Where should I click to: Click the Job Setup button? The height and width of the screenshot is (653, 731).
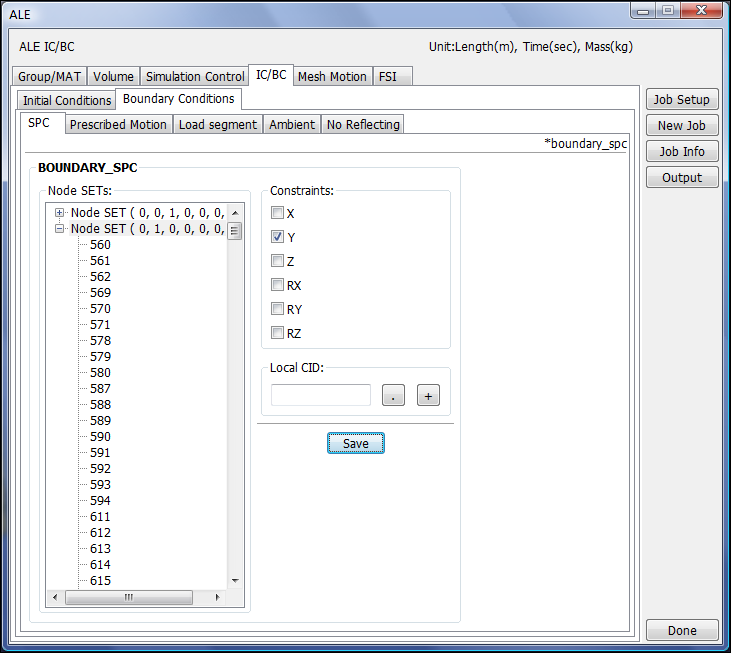click(x=681, y=100)
